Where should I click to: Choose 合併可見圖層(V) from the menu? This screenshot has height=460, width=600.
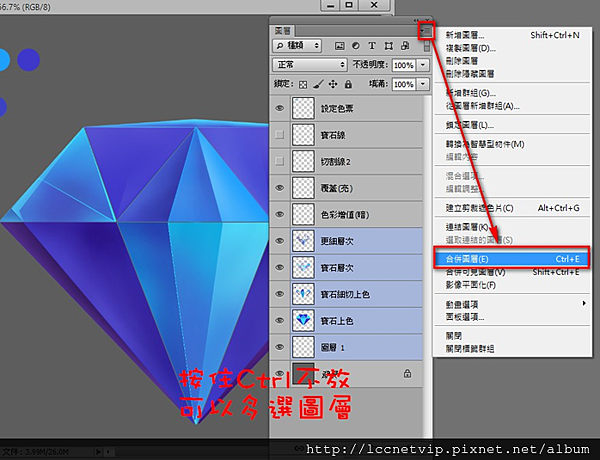pyautogui.click(x=513, y=272)
